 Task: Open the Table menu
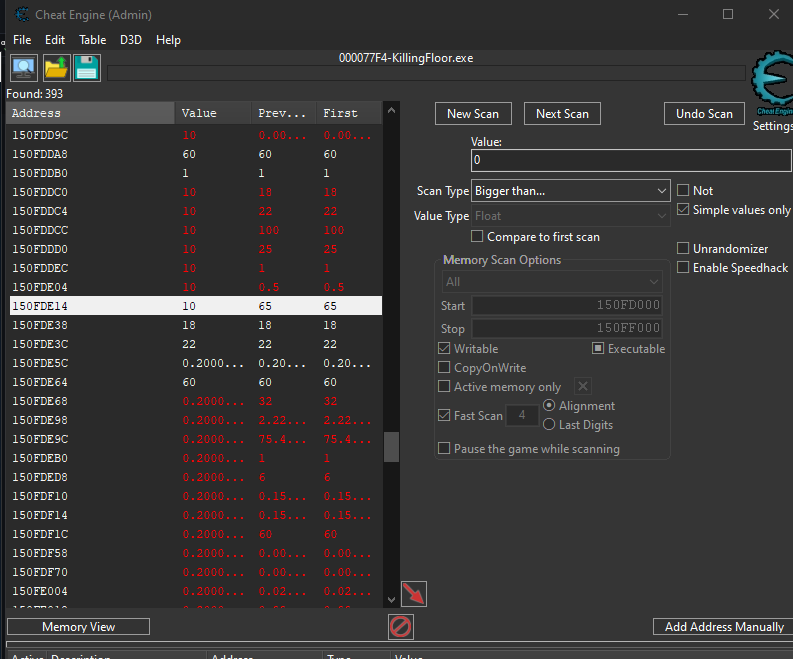pos(93,40)
